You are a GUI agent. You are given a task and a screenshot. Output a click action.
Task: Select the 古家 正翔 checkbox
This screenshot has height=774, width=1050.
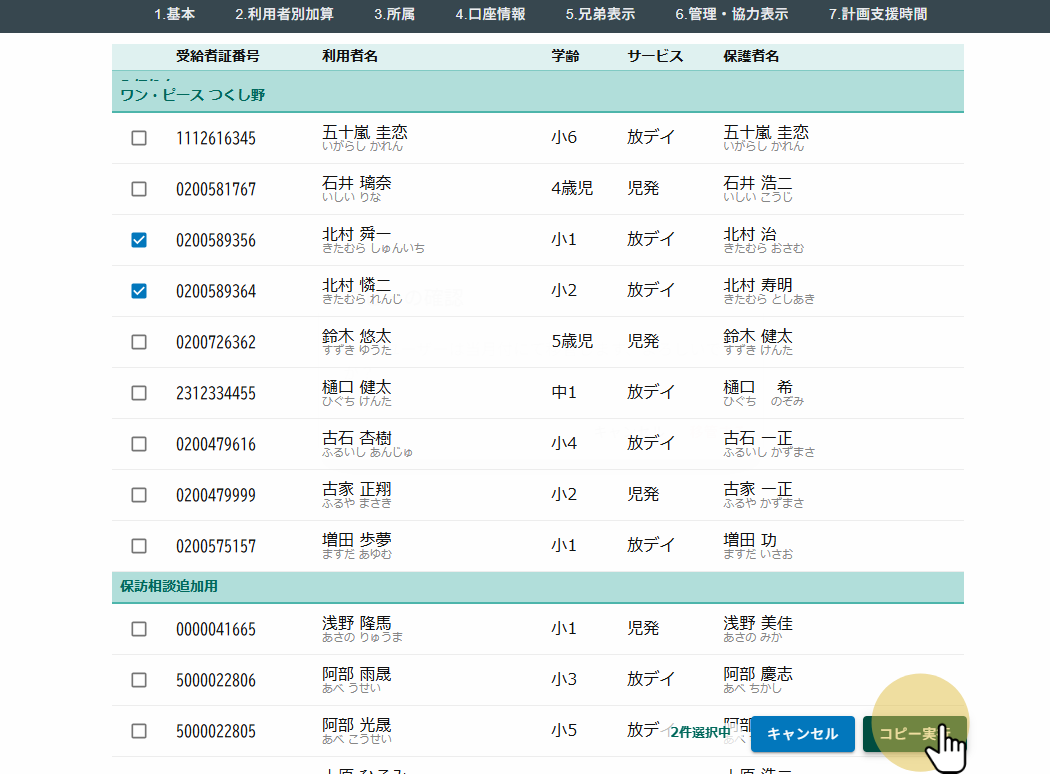(x=139, y=495)
